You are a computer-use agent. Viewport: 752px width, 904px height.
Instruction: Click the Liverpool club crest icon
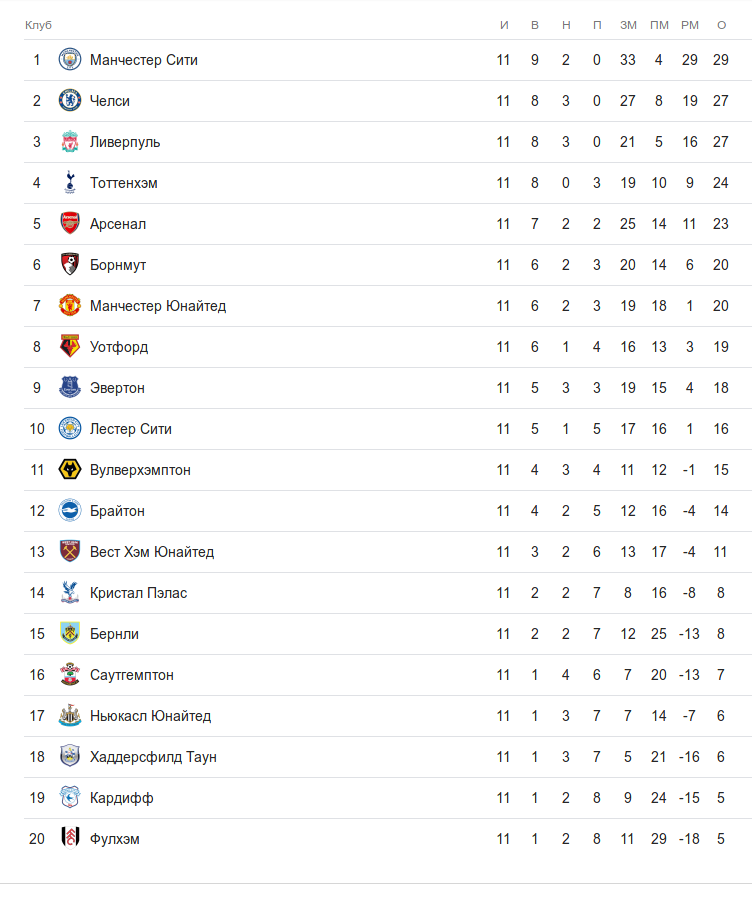click(x=70, y=142)
